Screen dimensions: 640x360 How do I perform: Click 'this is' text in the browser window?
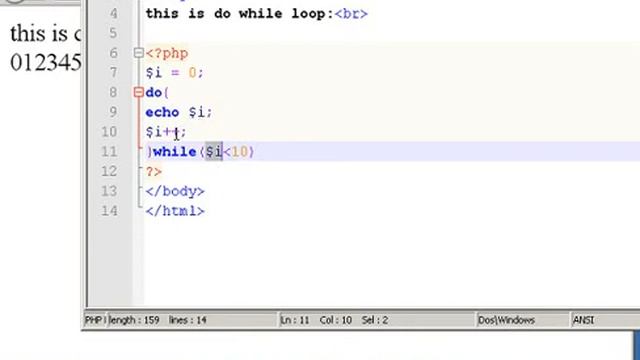coord(39,33)
